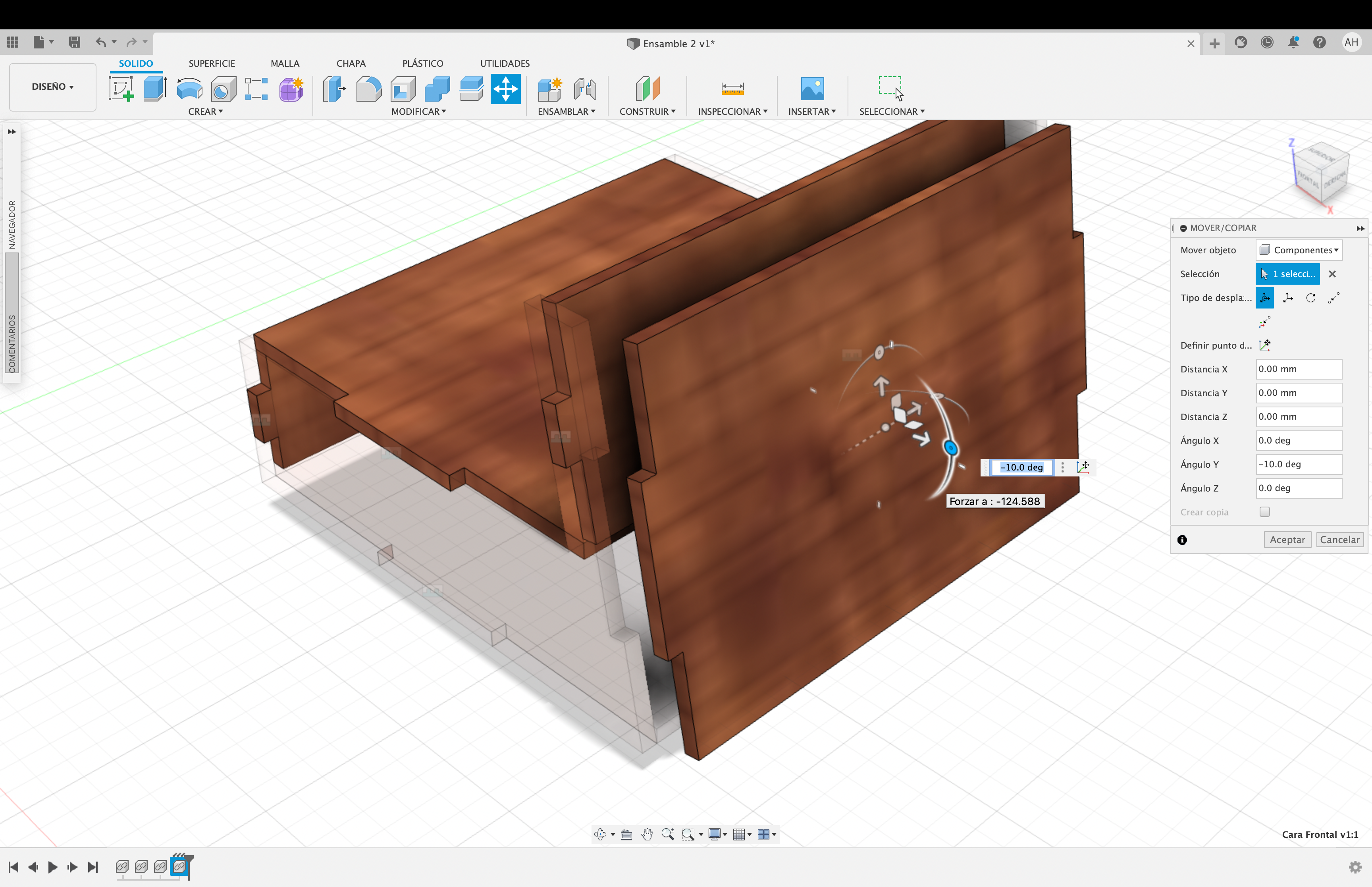Activate the 1 selecci... selection button

(x=1287, y=274)
